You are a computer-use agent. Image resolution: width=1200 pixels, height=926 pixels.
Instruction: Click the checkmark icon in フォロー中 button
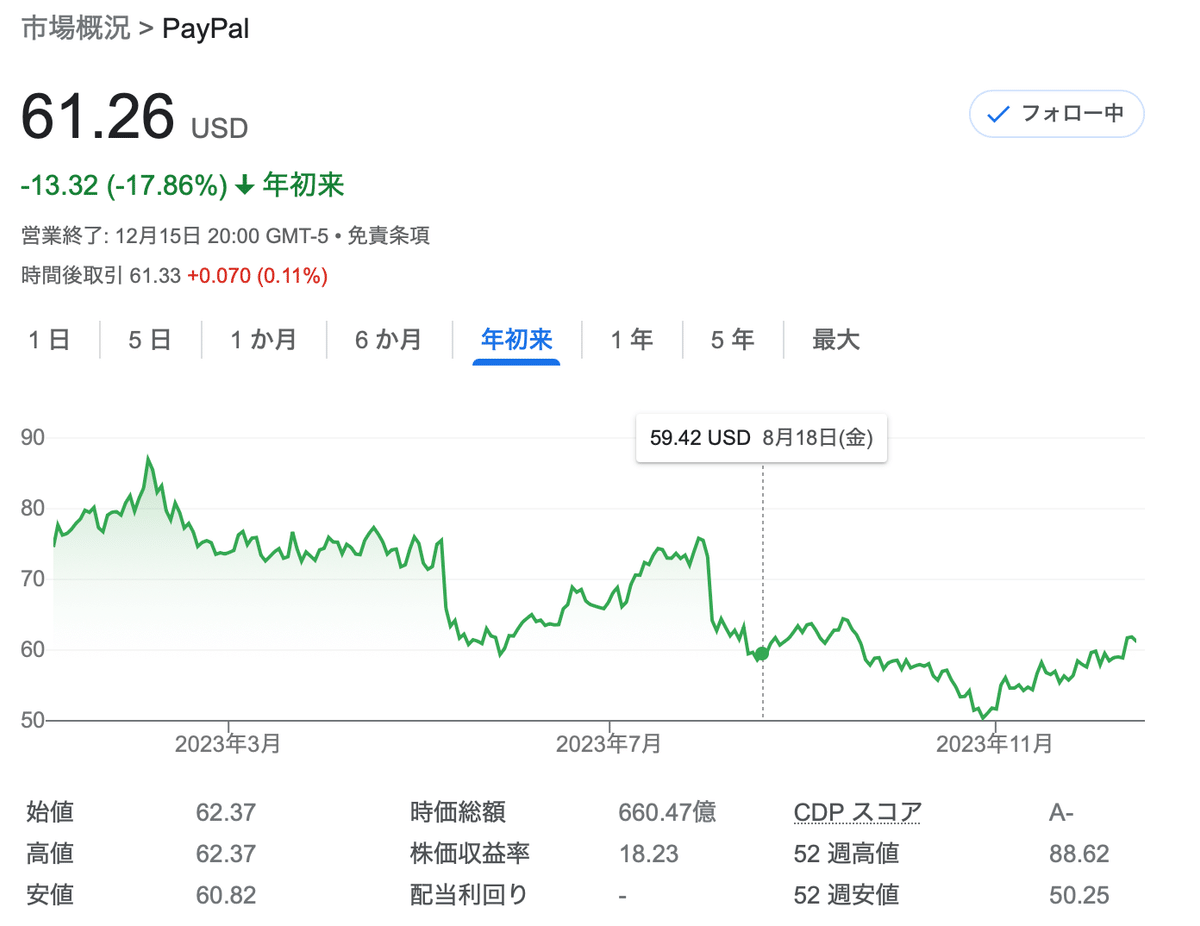click(x=996, y=114)
